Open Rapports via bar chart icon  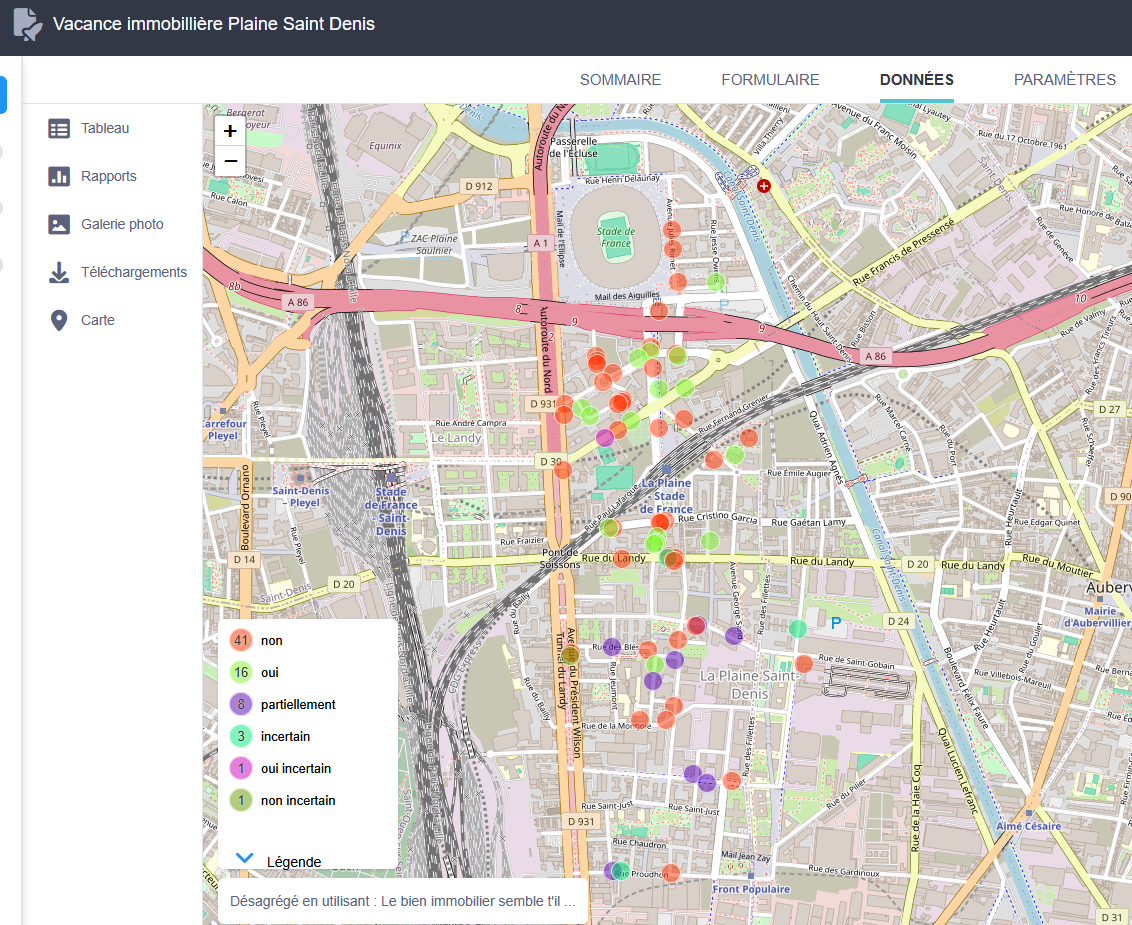coord(59,176)
